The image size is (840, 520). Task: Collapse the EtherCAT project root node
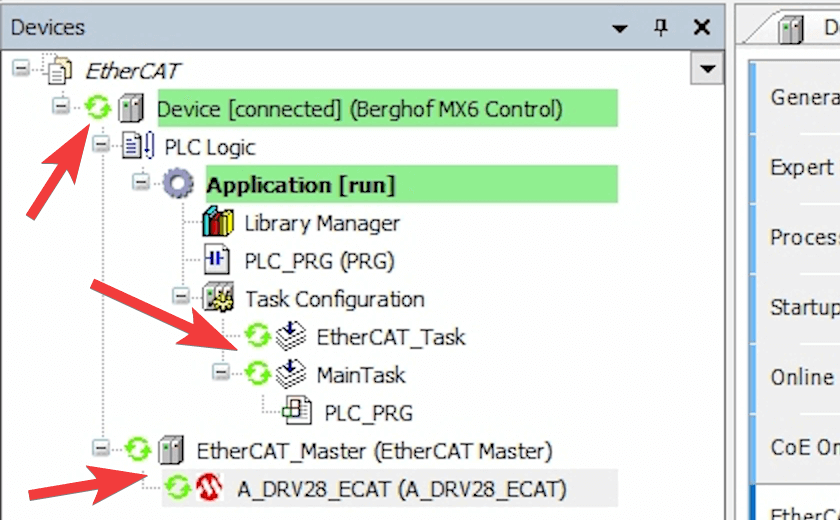(x=21, y=68)
